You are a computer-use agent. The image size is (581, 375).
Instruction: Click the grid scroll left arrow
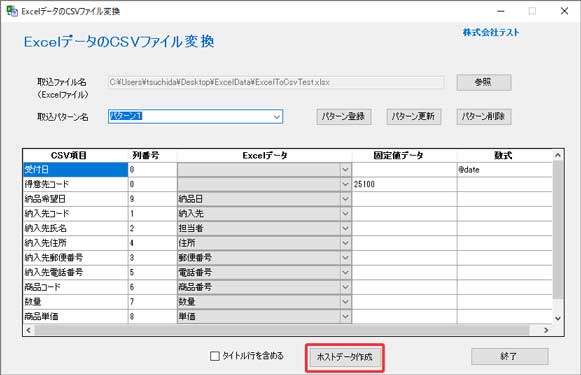point(29,330)
